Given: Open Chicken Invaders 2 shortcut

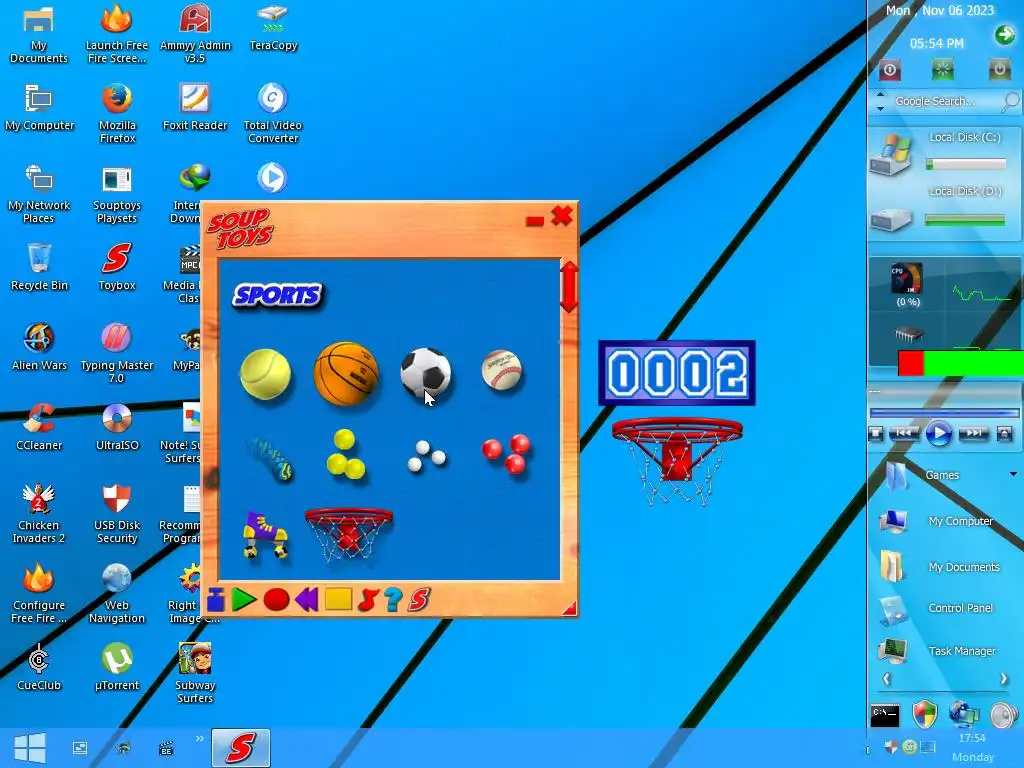Looking at the screenshot, I should pyautogui.click(x=39, y=513).
